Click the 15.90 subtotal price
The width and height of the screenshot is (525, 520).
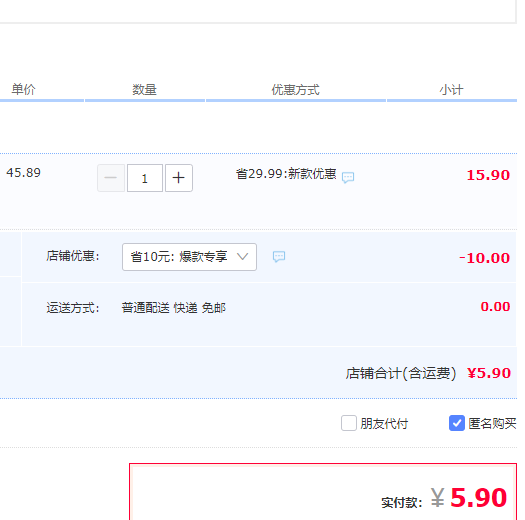(x=488, y=175)
